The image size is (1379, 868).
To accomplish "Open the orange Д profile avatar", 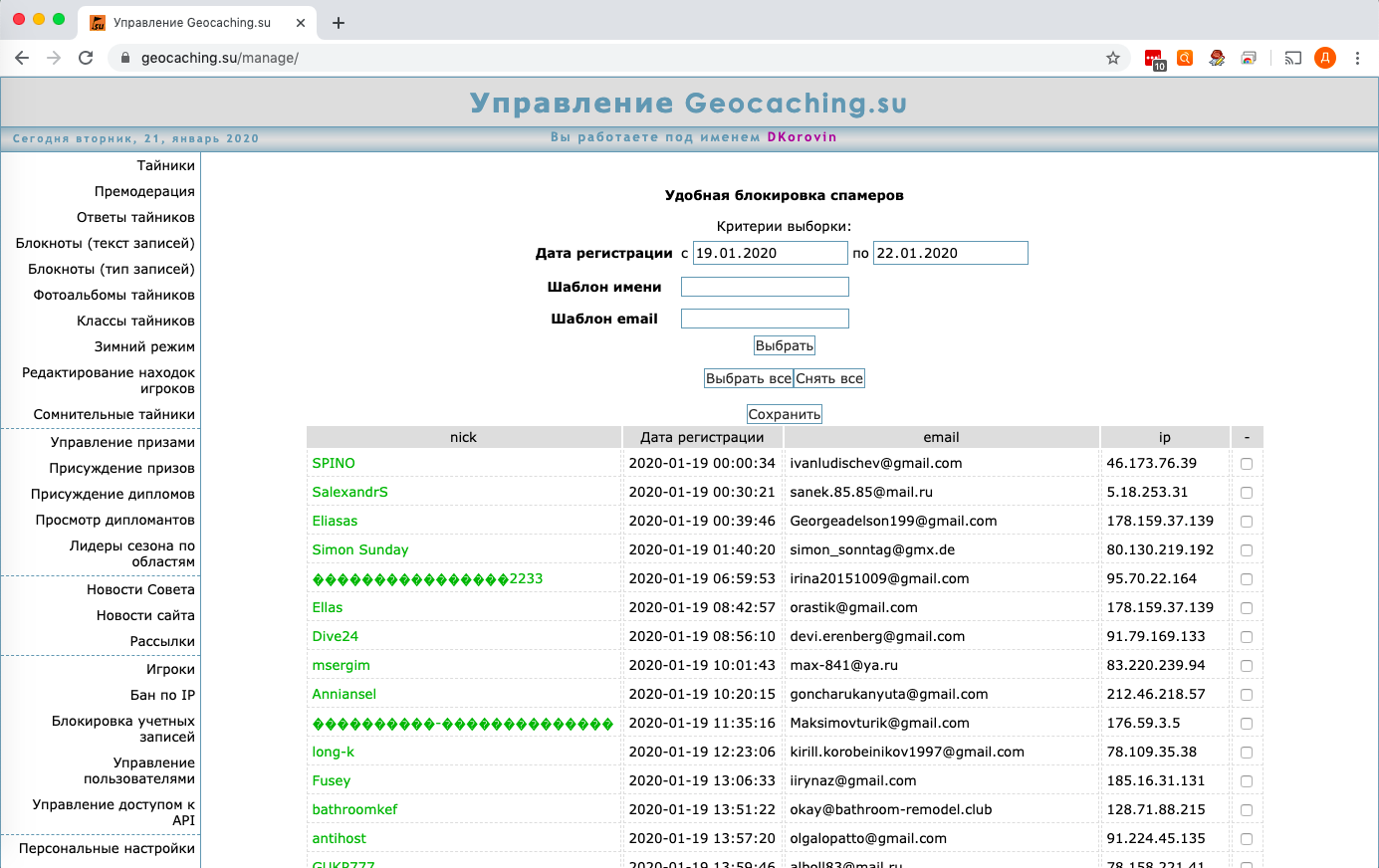I will 1324,58.
